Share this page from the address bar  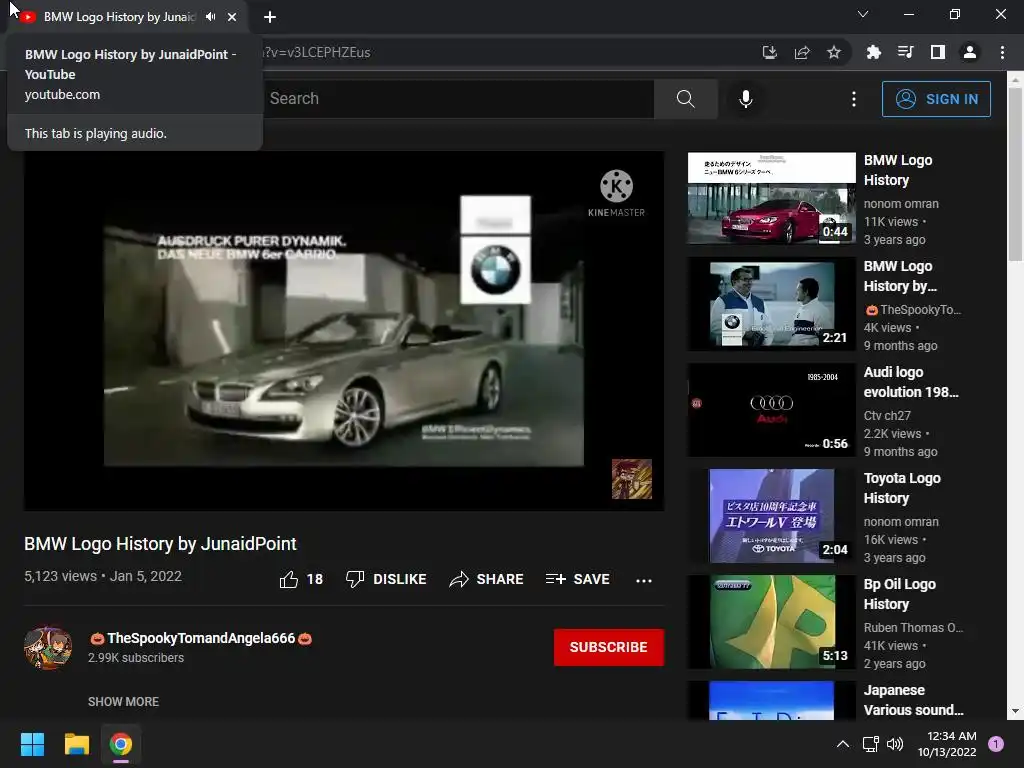click(x=802, y=52)
